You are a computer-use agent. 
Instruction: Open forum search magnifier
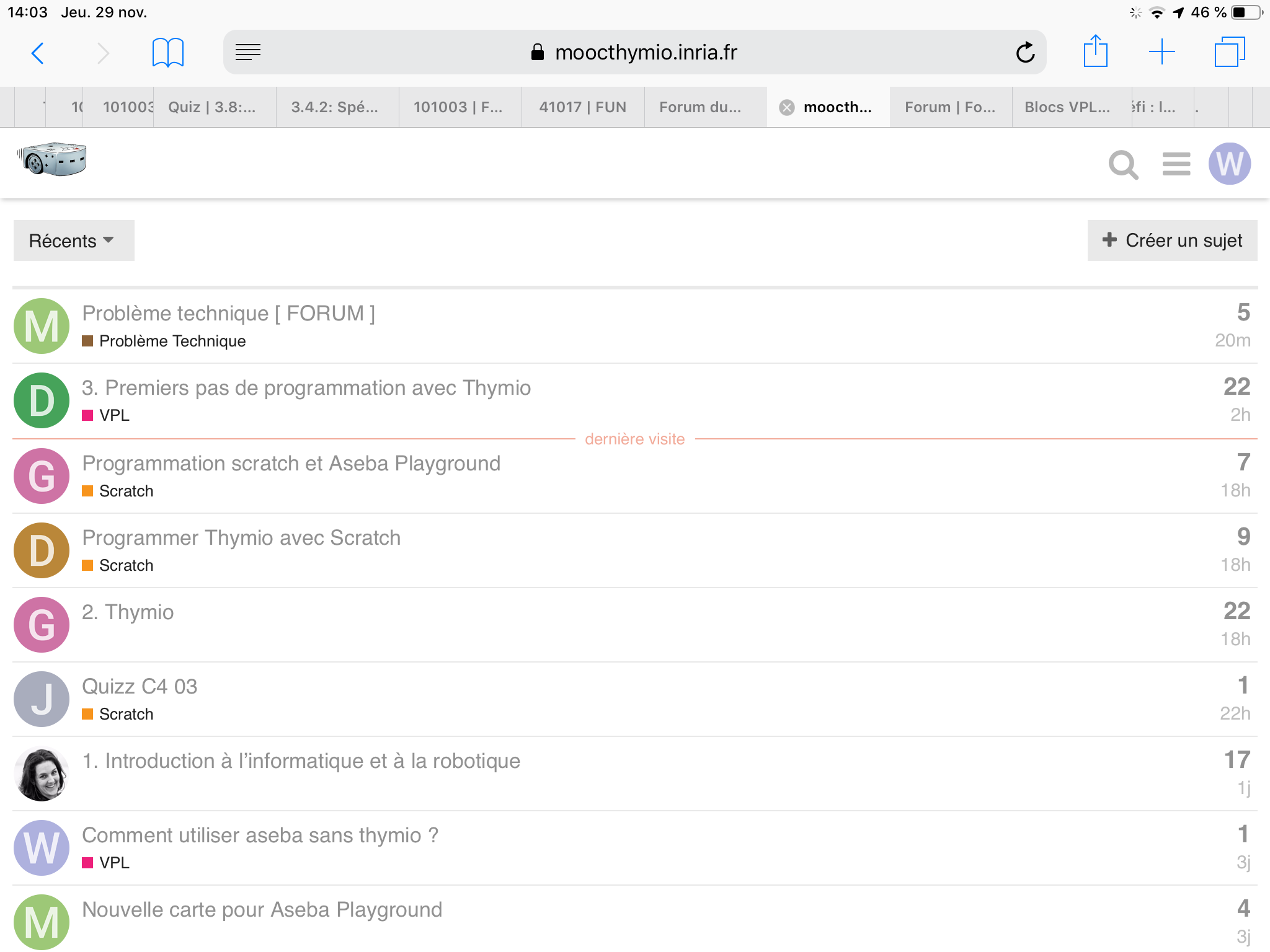coord(1123,165)
